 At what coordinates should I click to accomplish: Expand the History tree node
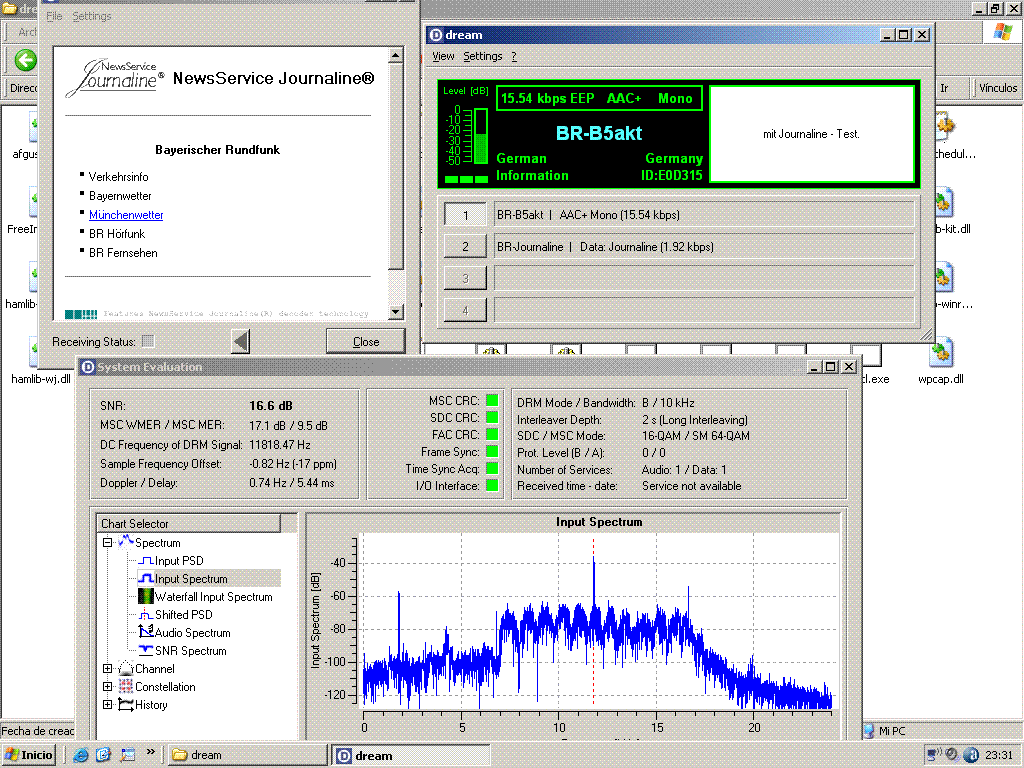[x=108, y=705]
